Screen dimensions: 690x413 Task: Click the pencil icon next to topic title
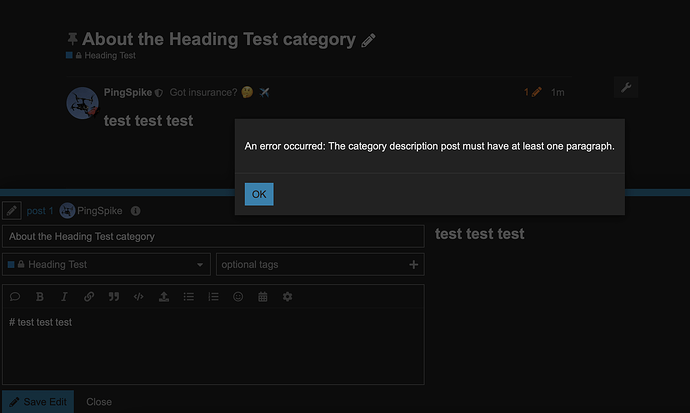(368, 40)
